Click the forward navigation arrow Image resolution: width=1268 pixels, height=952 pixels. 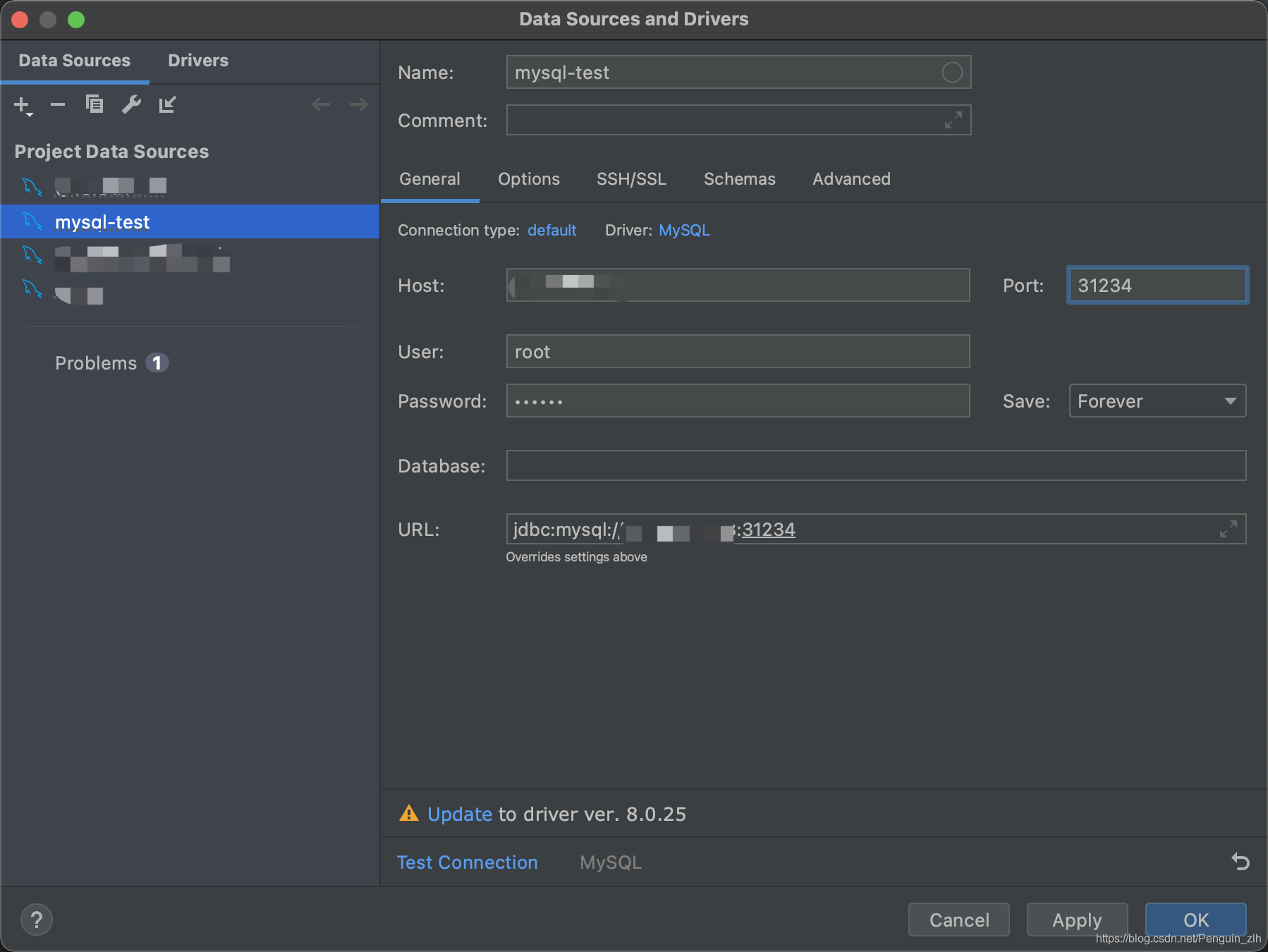[x=358, y=104]
